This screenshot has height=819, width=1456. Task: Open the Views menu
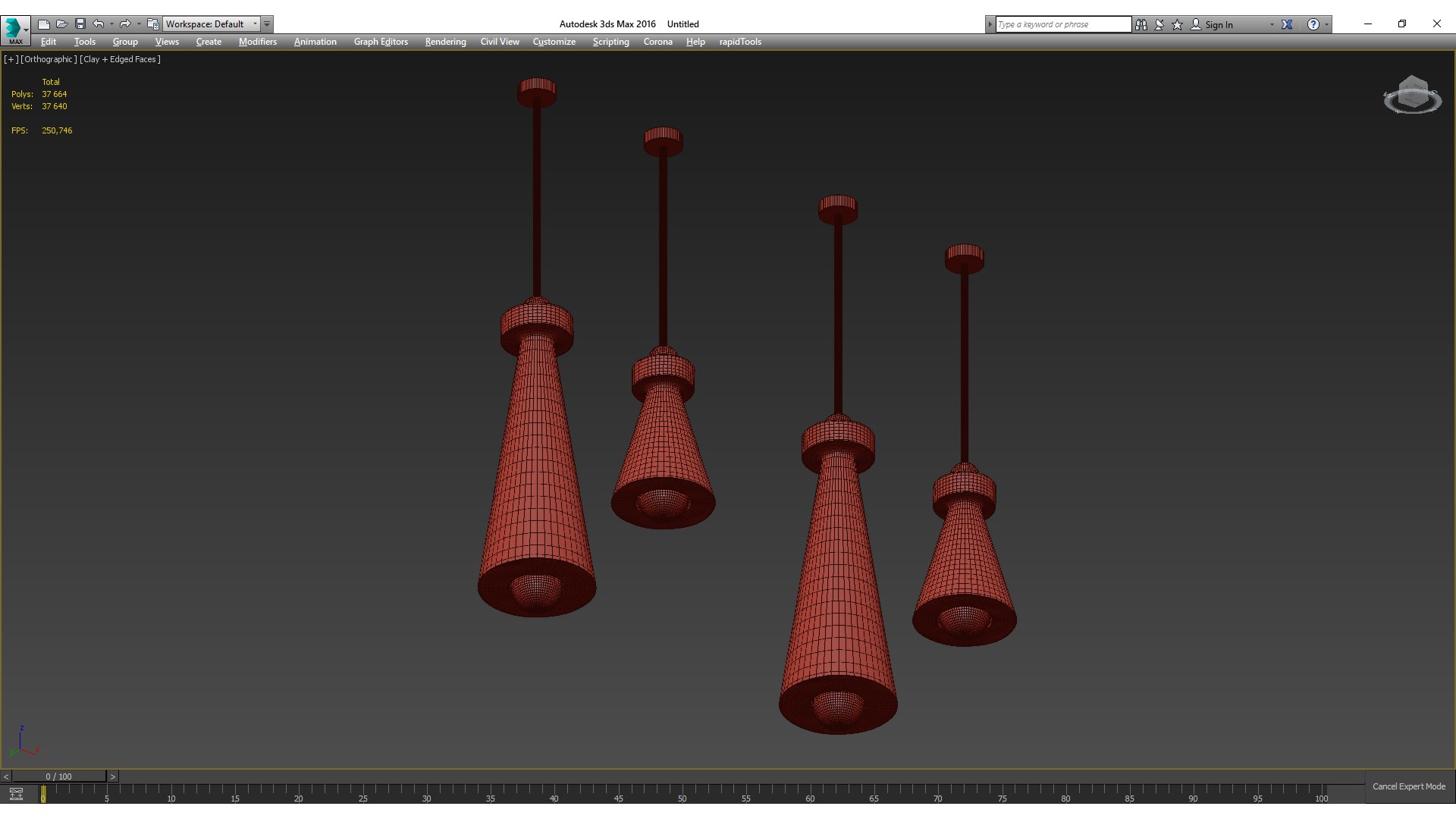[167, 42]
